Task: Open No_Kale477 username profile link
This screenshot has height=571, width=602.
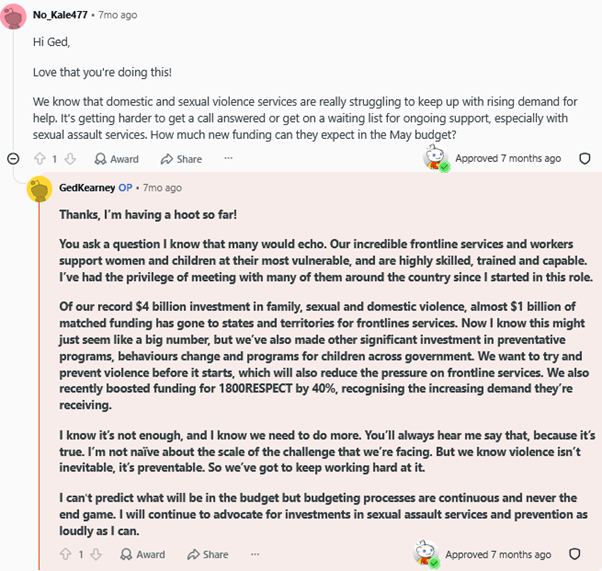Action: 60,15
